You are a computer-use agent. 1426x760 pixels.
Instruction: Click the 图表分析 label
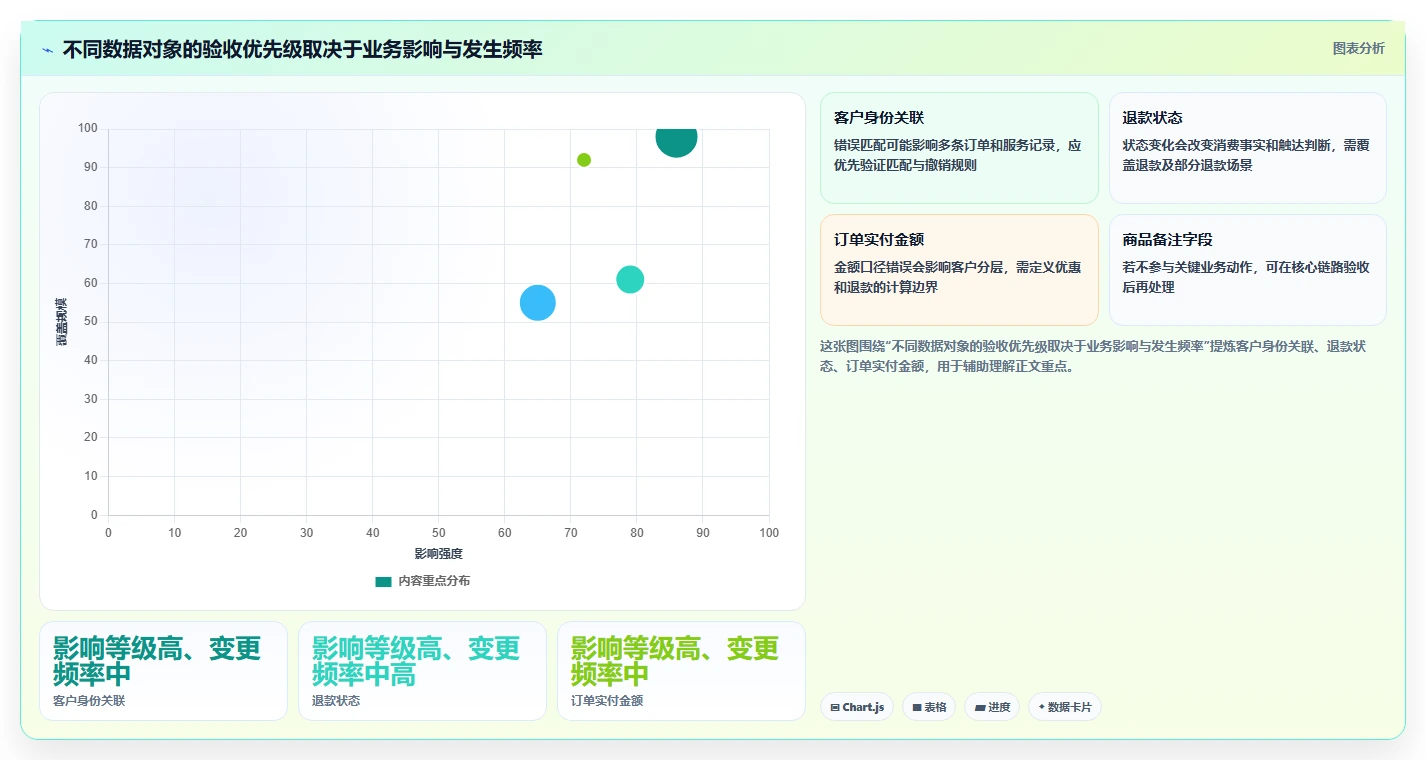pos(1358,48)
